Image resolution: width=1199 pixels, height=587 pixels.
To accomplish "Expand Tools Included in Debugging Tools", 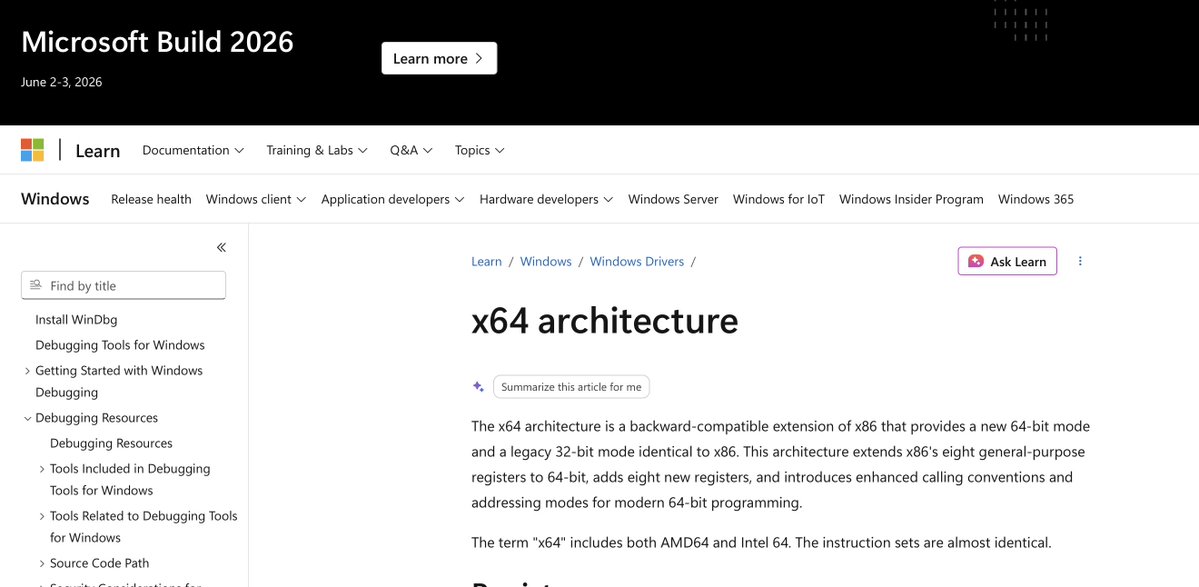I will (42, 469).
